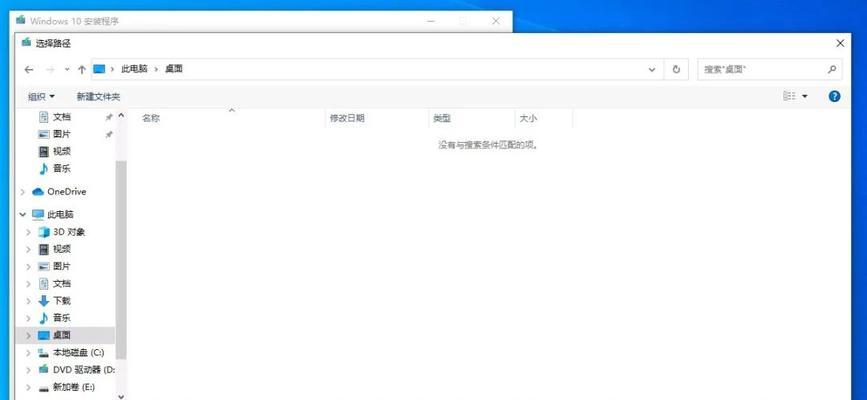
Task: Refresh the current folder view
Action: click(x=676, y=70)
